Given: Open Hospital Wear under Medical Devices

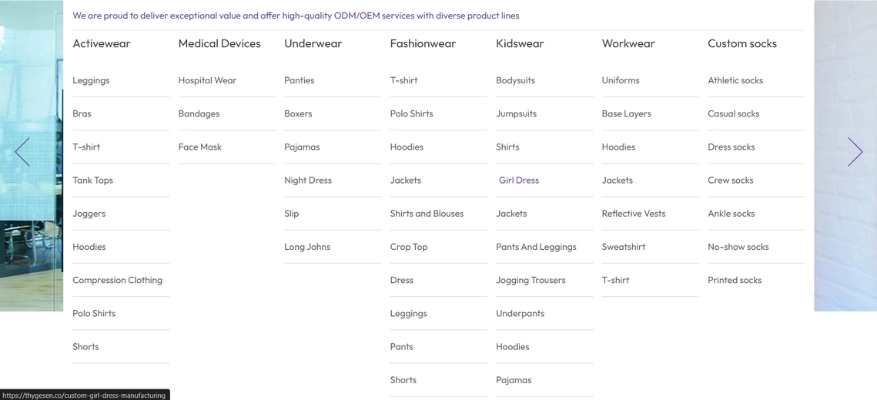Looking at the screenshot, I should click(207, 80).
